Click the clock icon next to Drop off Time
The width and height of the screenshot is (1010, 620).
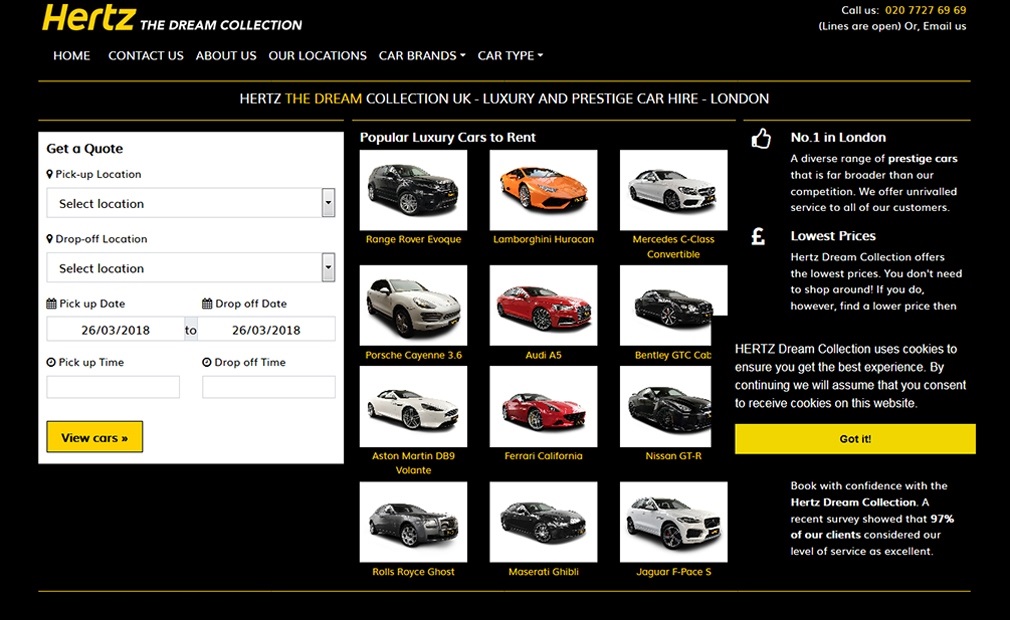[x=207, y=362]
